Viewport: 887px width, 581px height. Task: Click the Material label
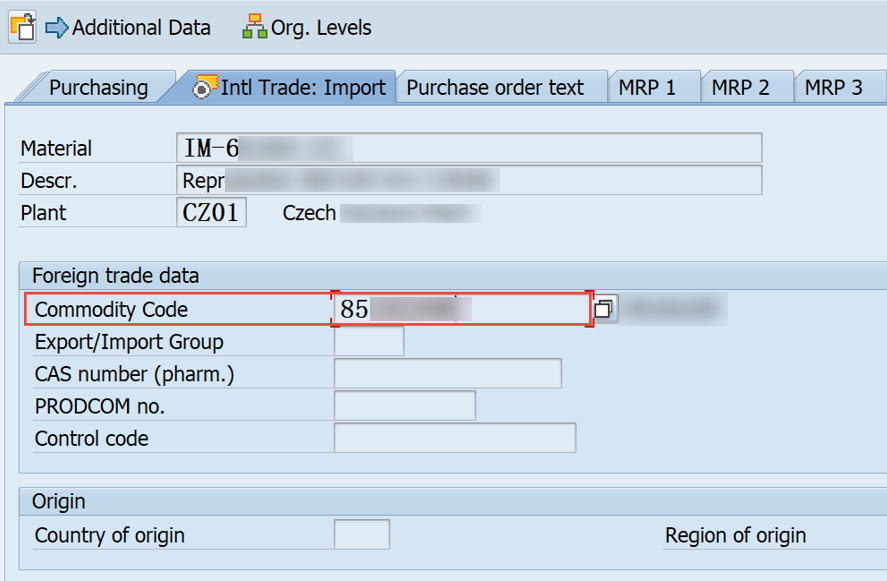click(x=56, y=148)
